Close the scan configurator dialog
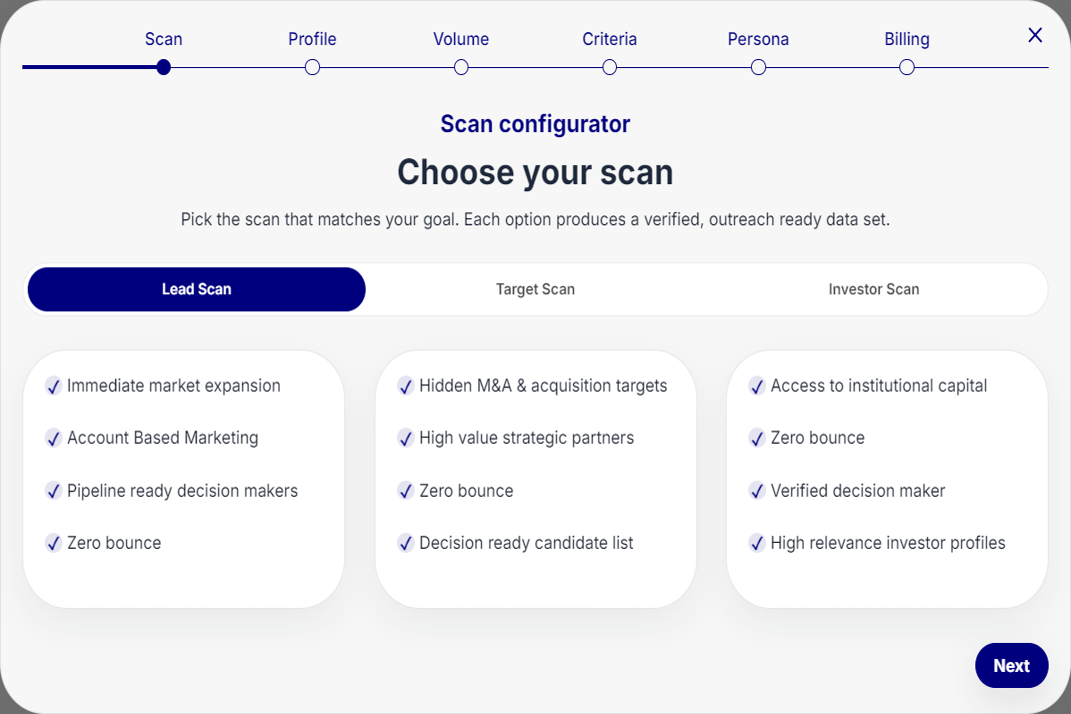 pos(1035,36)
